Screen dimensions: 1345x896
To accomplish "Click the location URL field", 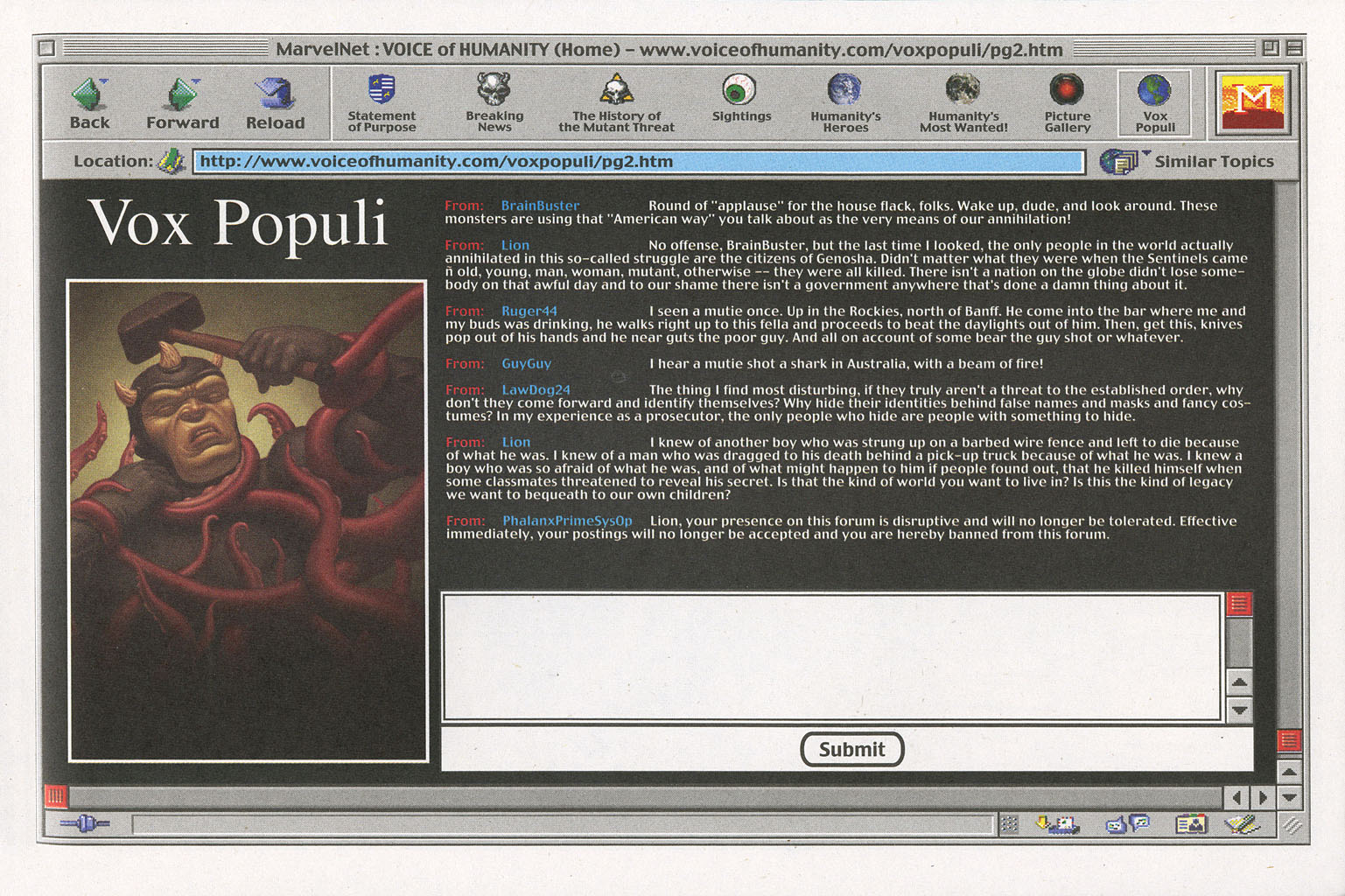I will point(638,162).
